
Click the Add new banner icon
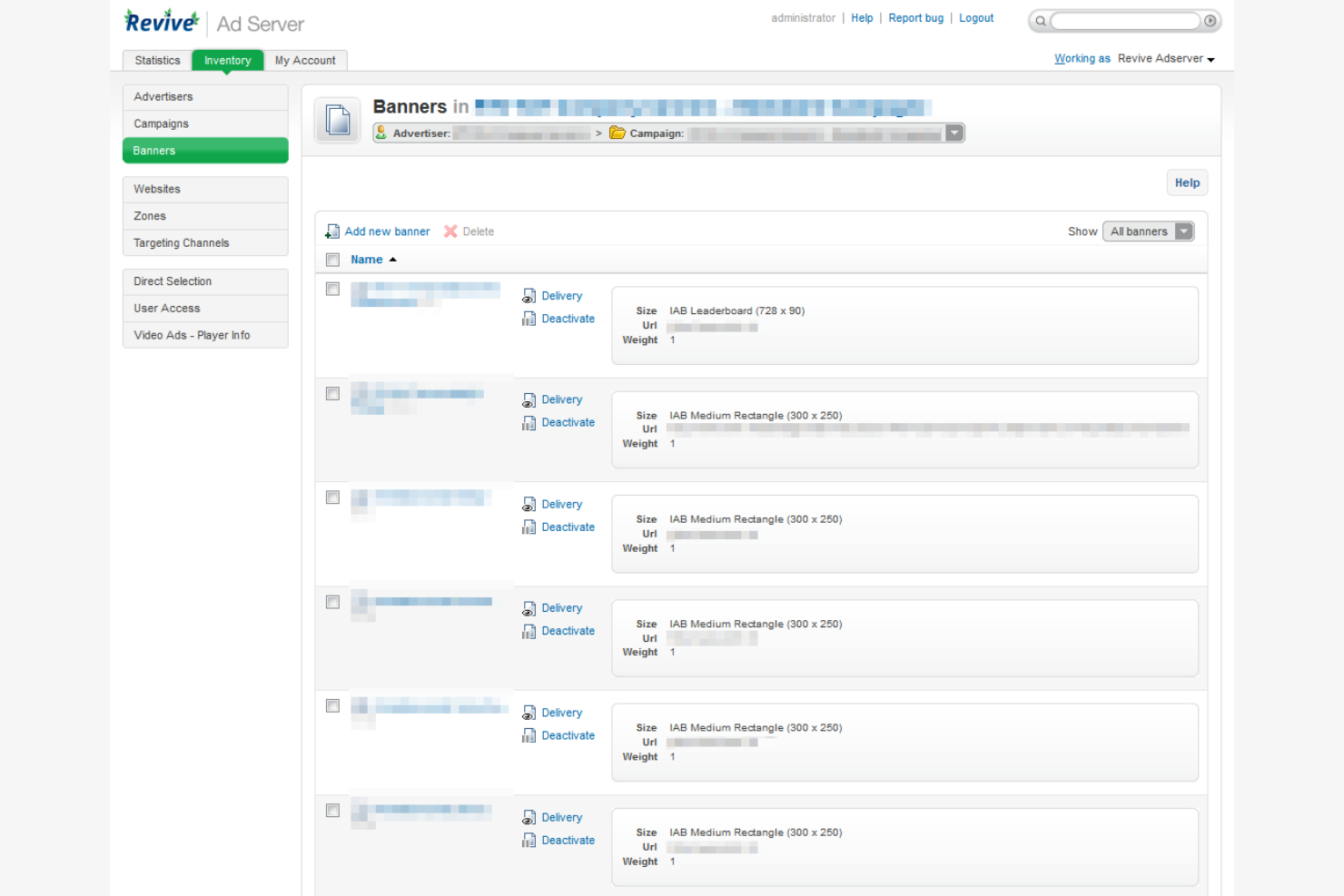(x=331, y=231)
